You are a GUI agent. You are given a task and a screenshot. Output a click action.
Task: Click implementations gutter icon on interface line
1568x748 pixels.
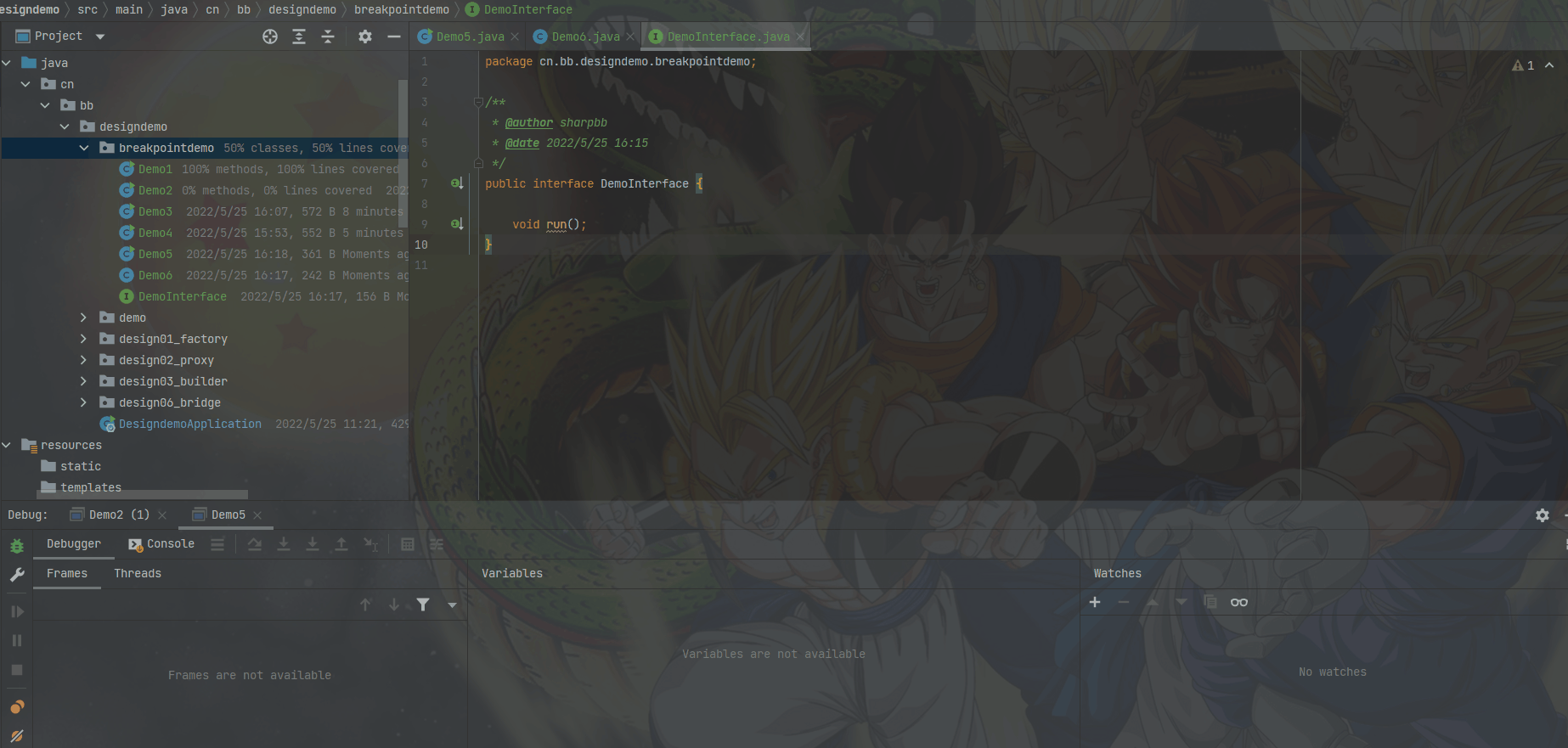tap(457, 183)
